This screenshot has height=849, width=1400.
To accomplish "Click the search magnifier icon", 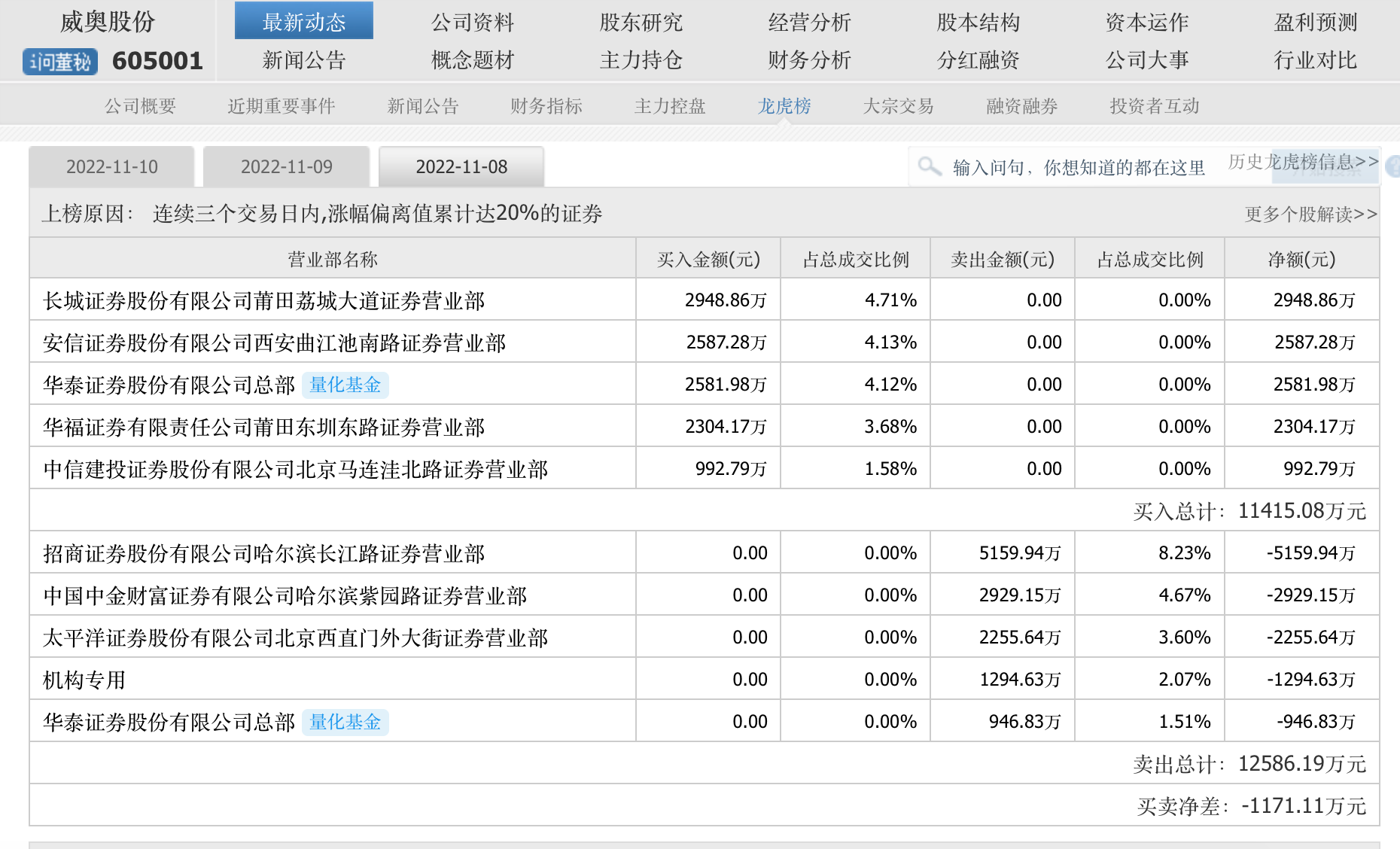I will [930, 166].
